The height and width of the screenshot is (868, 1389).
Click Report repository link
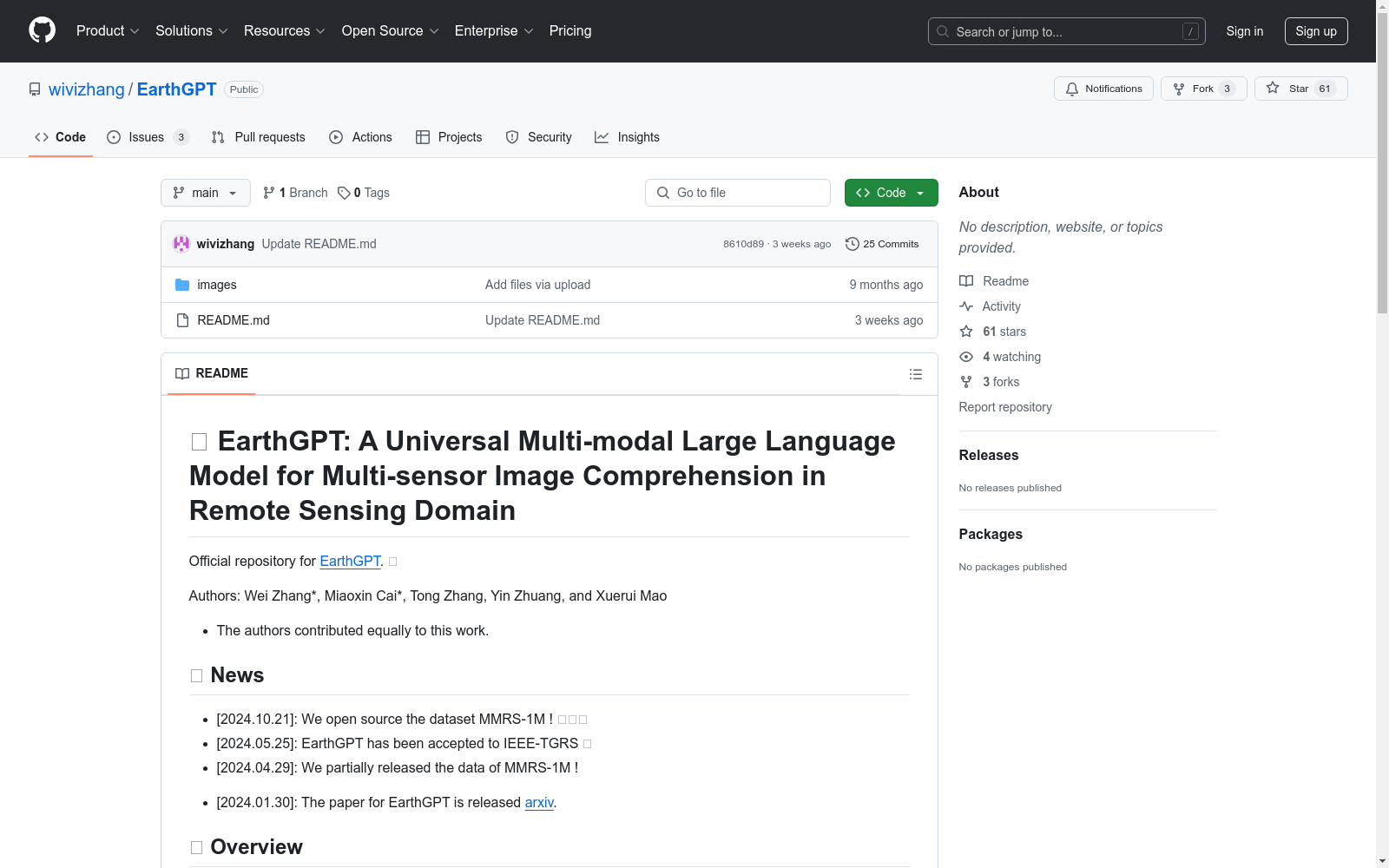point(1005,407)
